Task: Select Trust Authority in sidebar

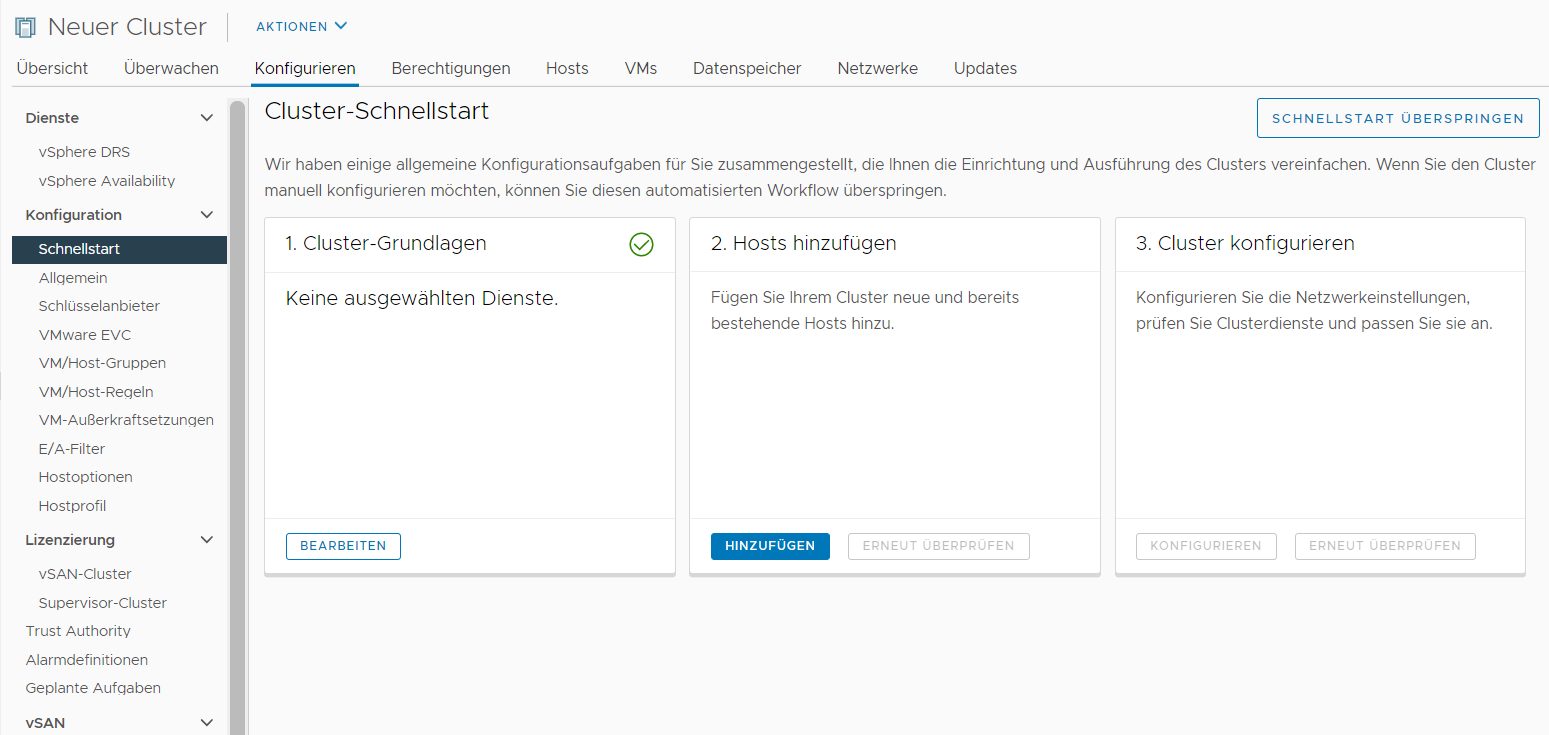Action: [78, 631]
